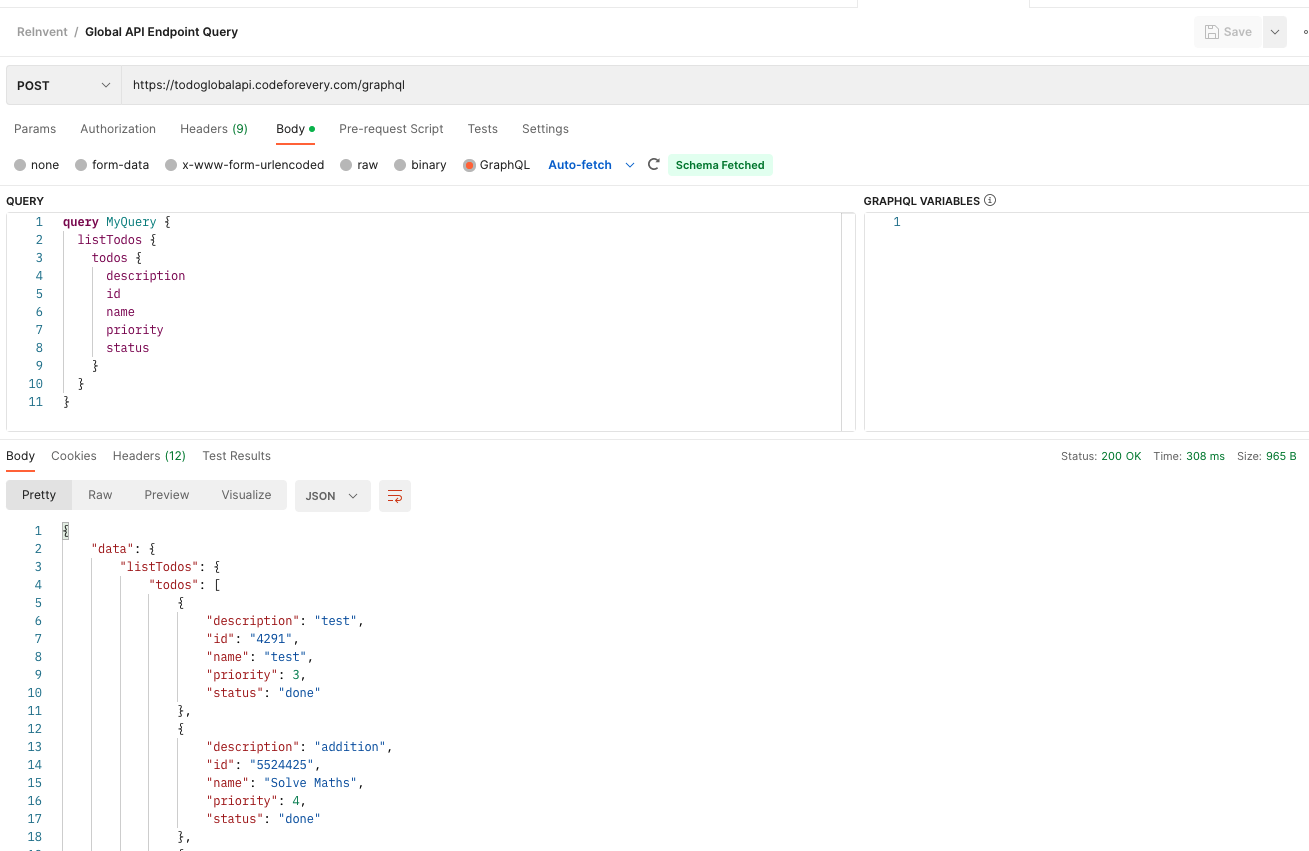
Task: Select the binary body type
Action: pyautogui.click(x=420, y=165)
